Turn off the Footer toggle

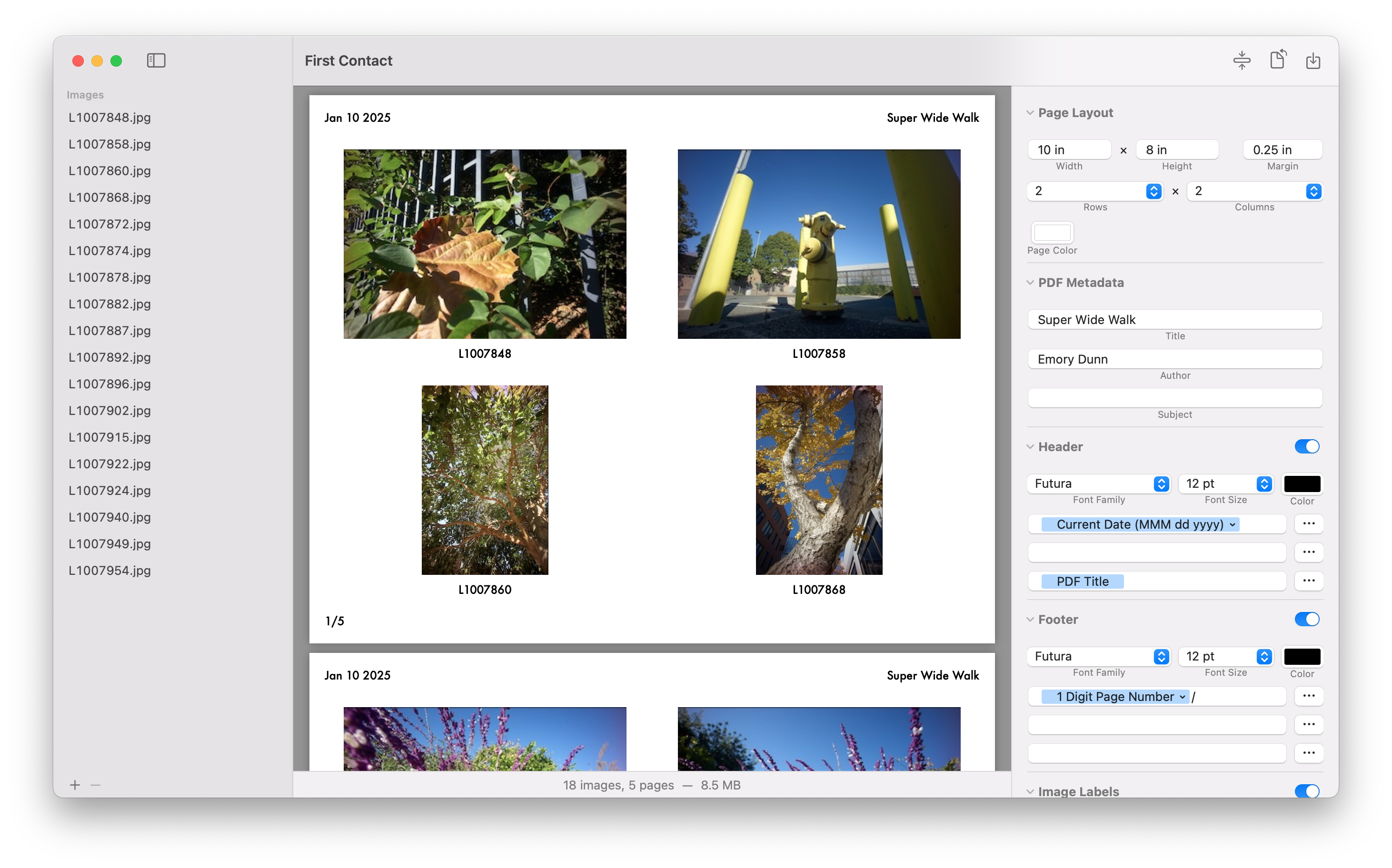pos(1306,619)
